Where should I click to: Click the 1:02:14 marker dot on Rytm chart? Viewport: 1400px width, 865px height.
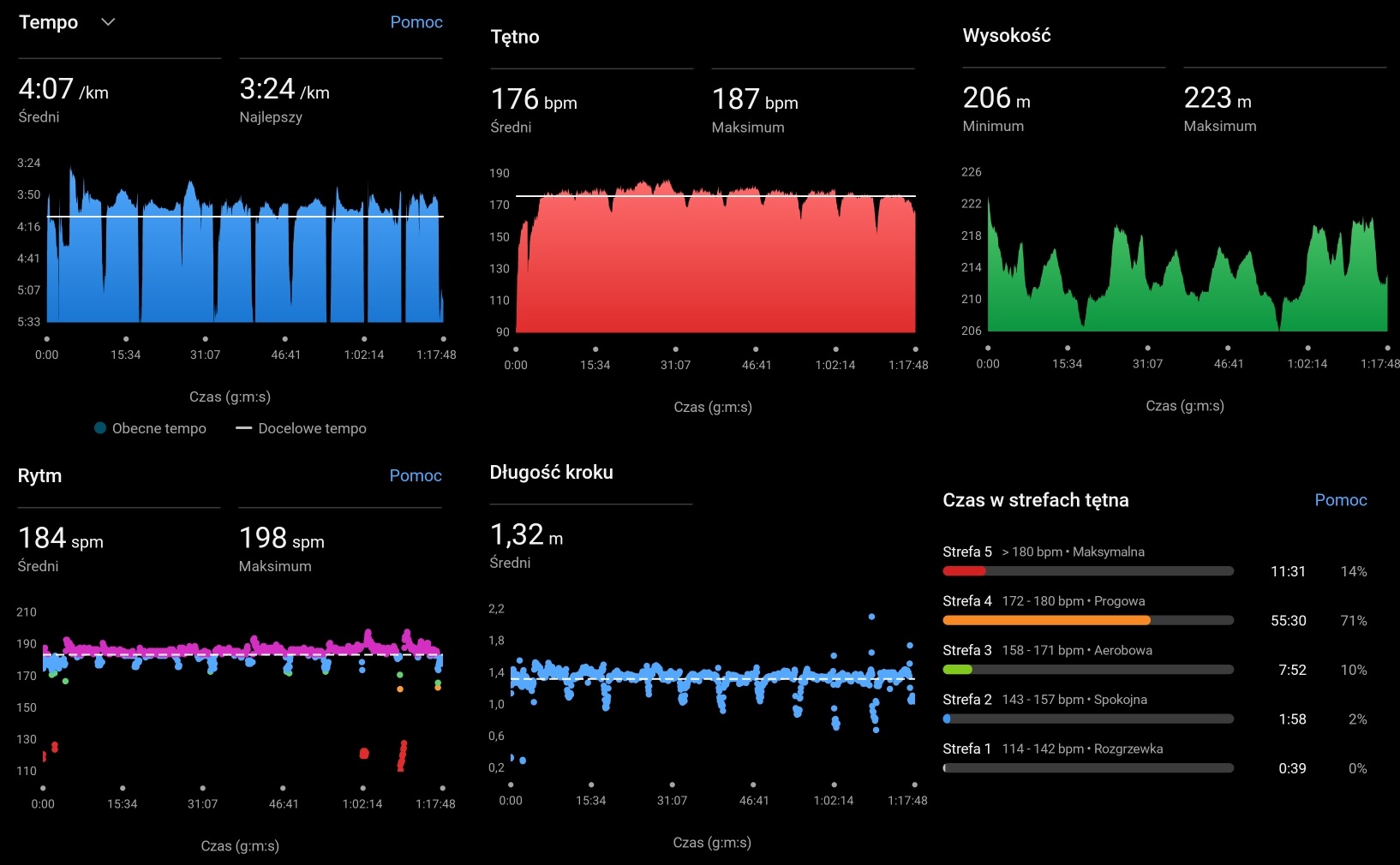(x=362, y=788)
